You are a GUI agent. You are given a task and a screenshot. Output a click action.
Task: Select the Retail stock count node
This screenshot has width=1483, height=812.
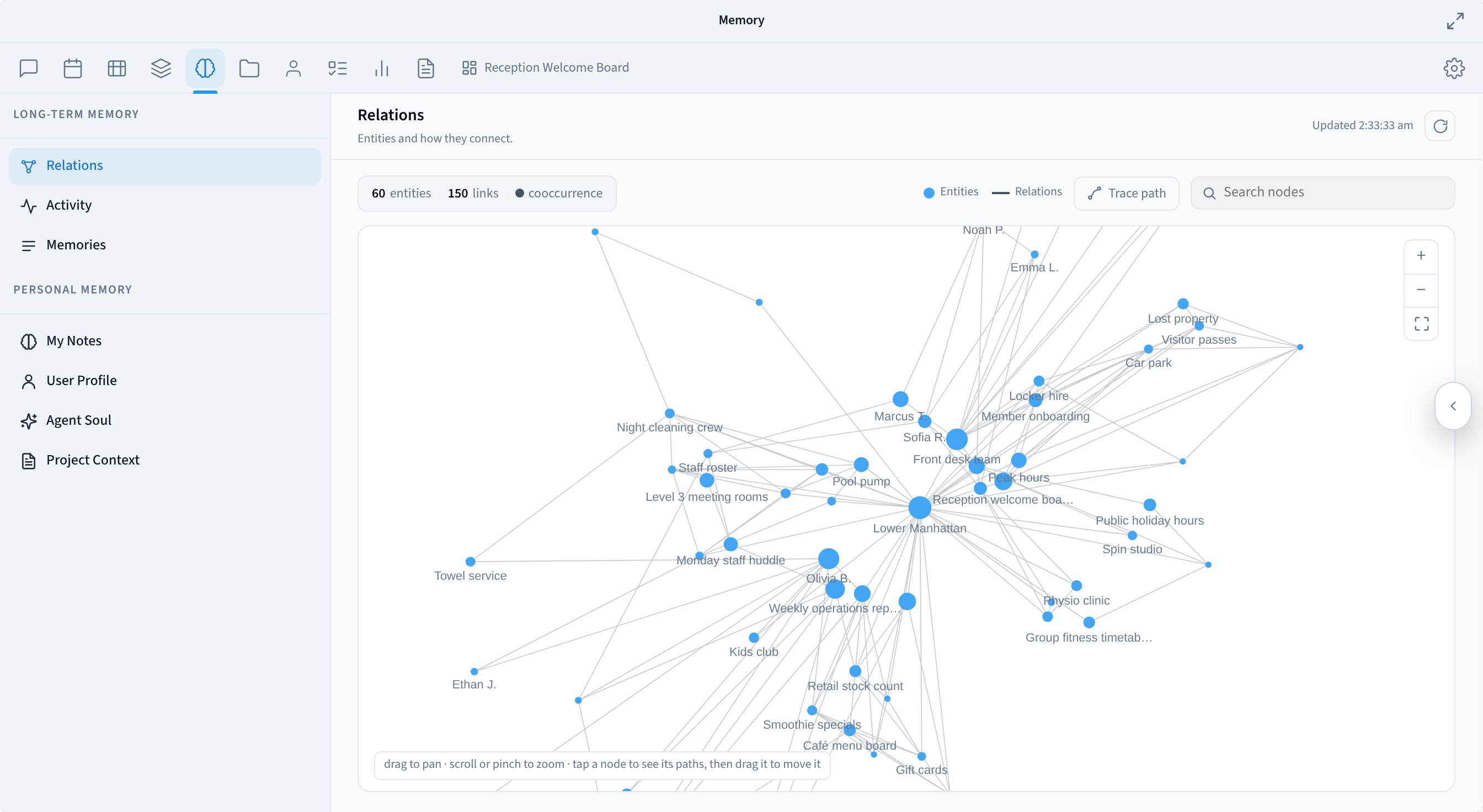[x=856, y=671]
